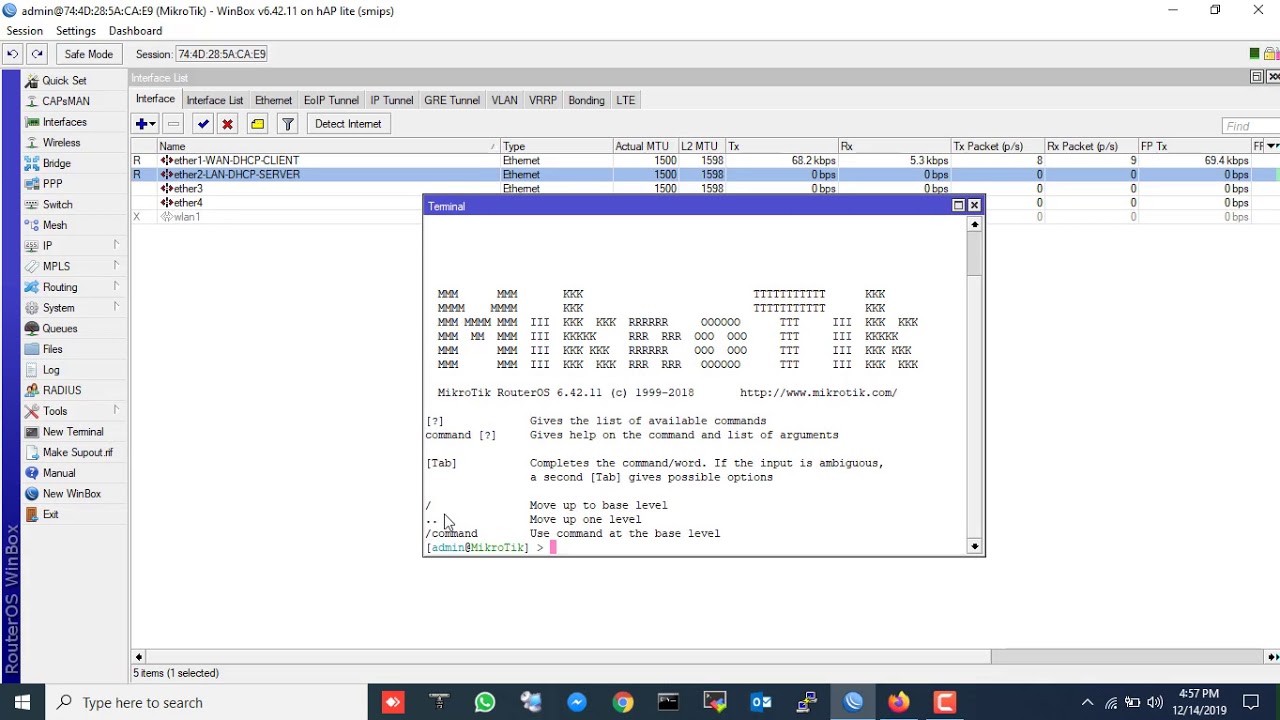Sort by Type column header
1280x720 pixels.
click(x=556, y=146)
